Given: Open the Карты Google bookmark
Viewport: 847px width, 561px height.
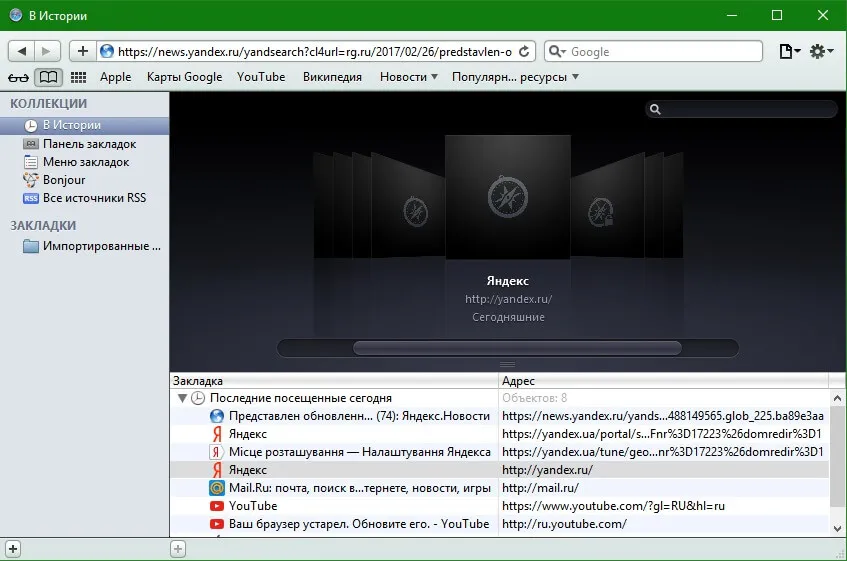Looking at the screenshot, I should click(184, 77).
